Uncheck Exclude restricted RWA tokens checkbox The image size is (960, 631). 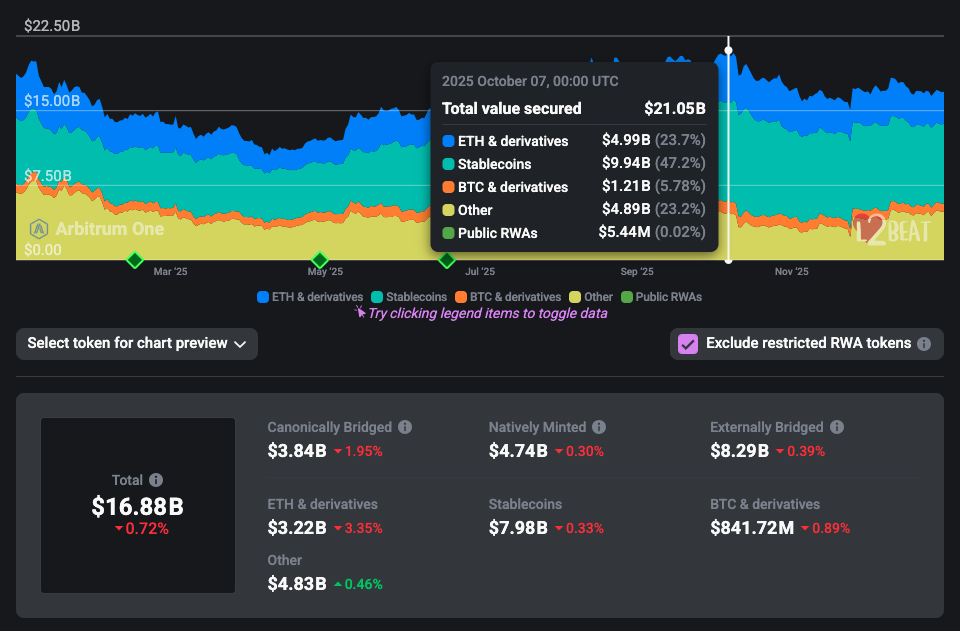coord(688,344)
